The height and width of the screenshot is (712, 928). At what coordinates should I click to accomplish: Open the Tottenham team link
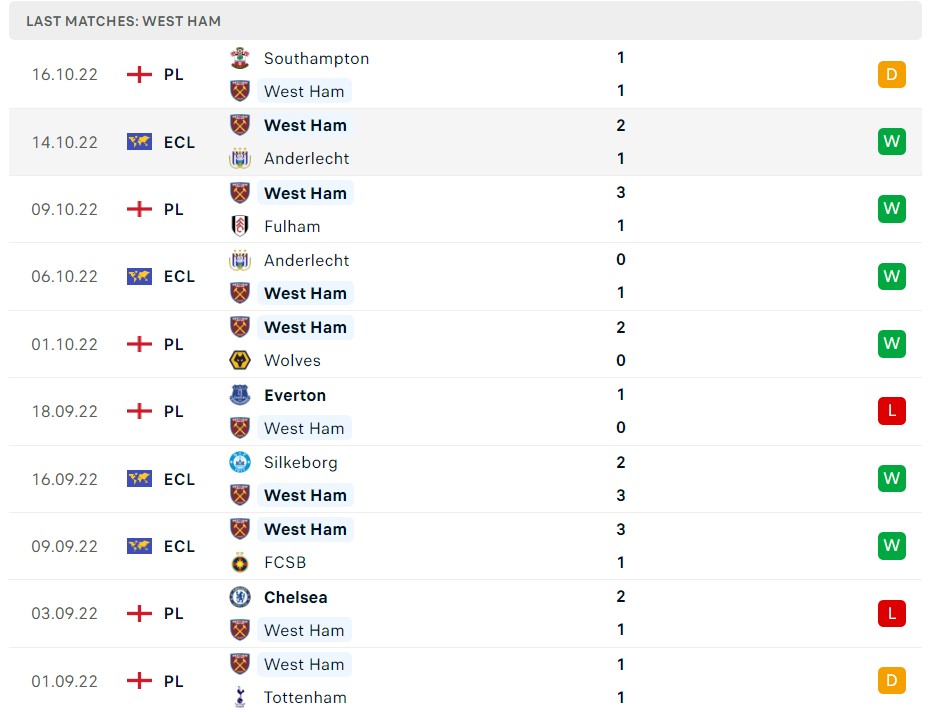coord(305,697)
